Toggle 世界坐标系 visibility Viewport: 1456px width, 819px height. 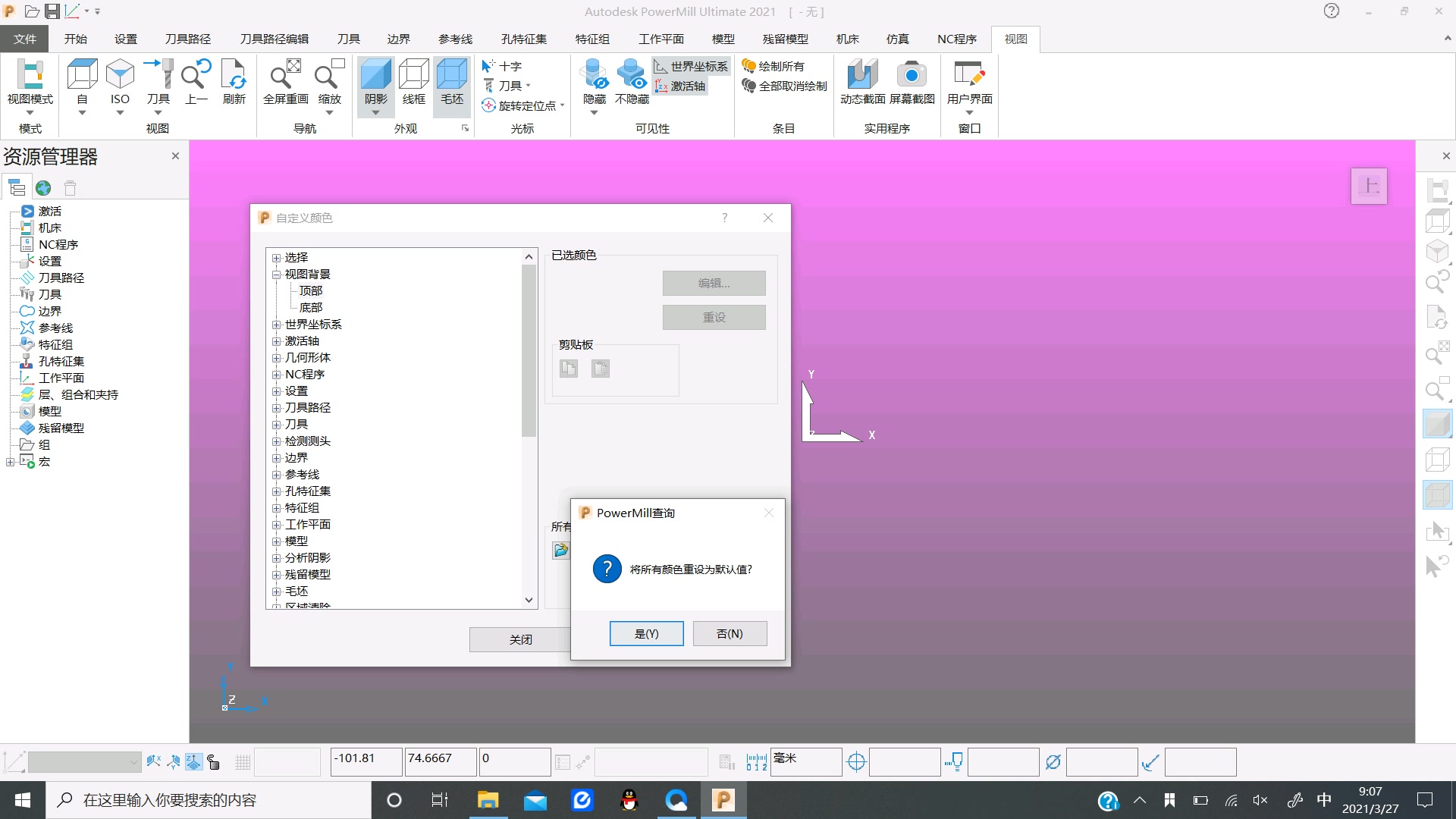691,66
